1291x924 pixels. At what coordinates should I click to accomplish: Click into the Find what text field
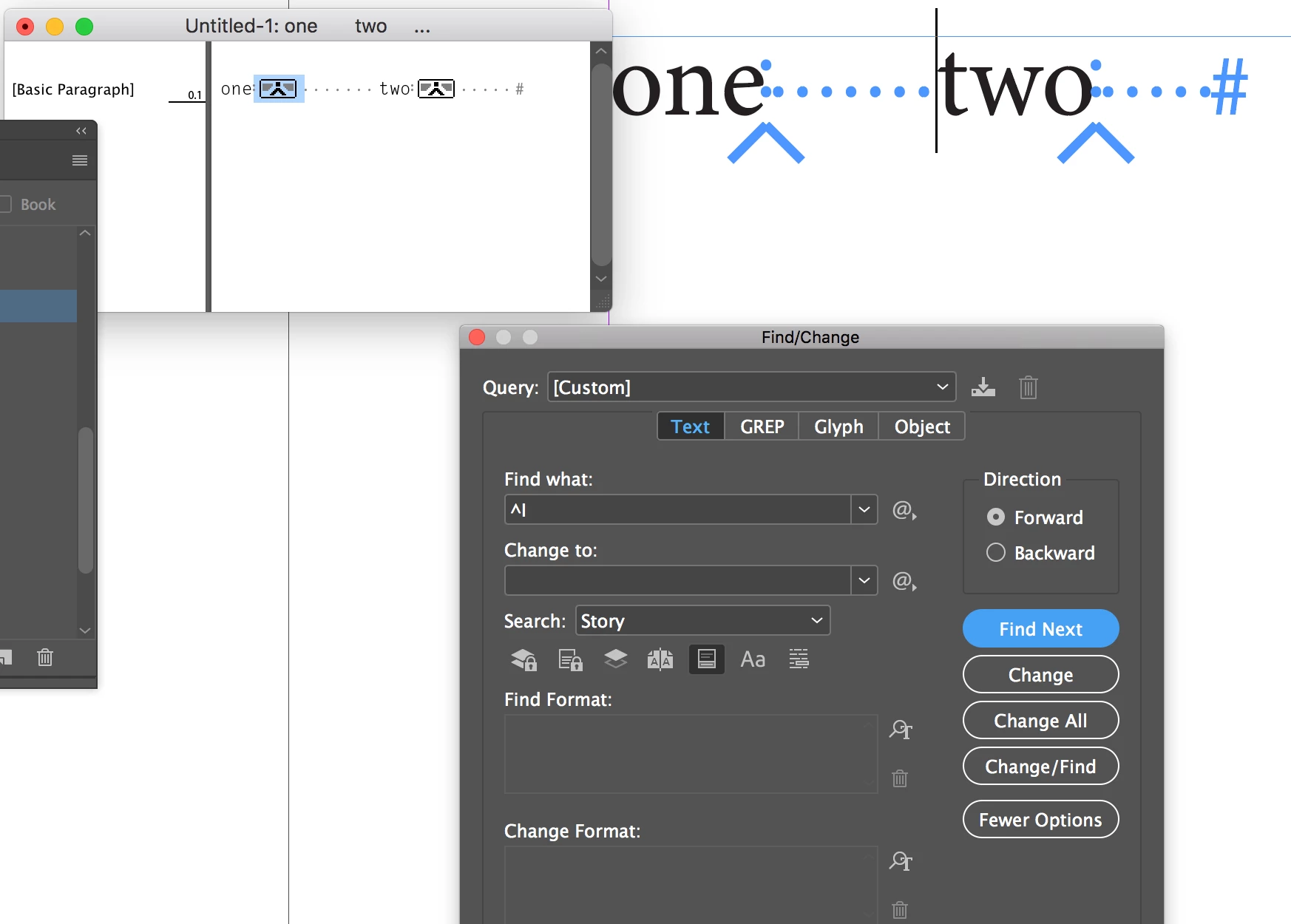[677, 509]
